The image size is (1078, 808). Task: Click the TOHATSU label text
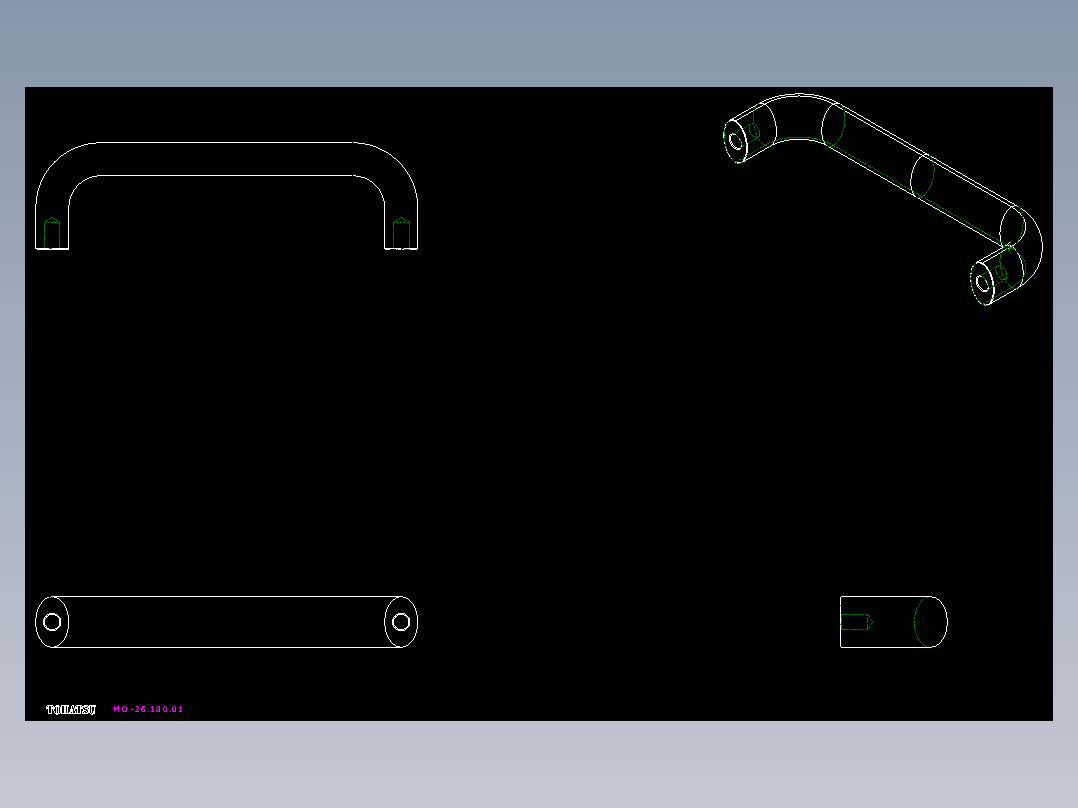(x=71, y=709)
